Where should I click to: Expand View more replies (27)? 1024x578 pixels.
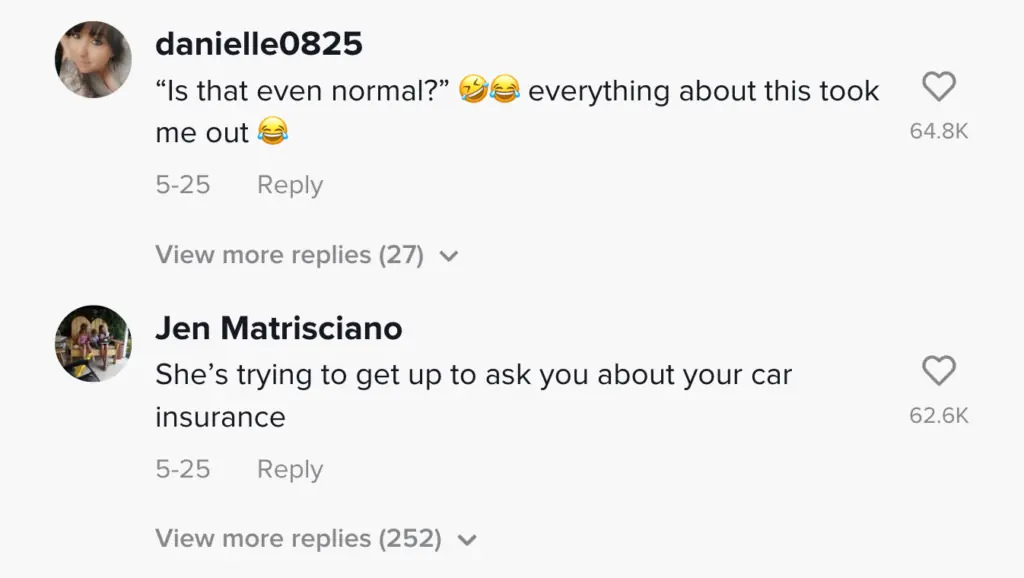(x=290, y=255)
